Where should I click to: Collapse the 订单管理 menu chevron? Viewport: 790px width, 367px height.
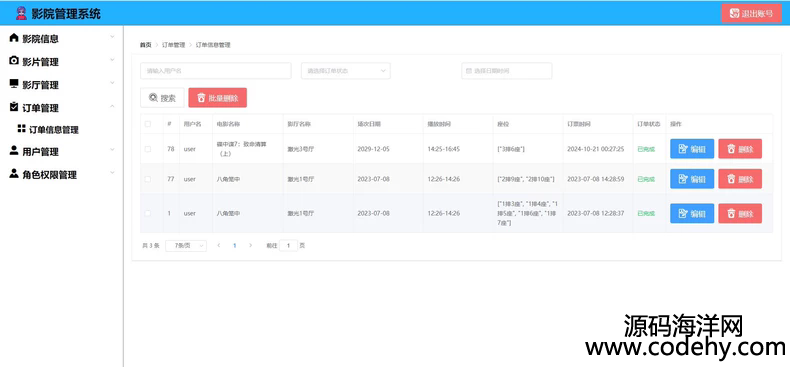pos(112,106)
